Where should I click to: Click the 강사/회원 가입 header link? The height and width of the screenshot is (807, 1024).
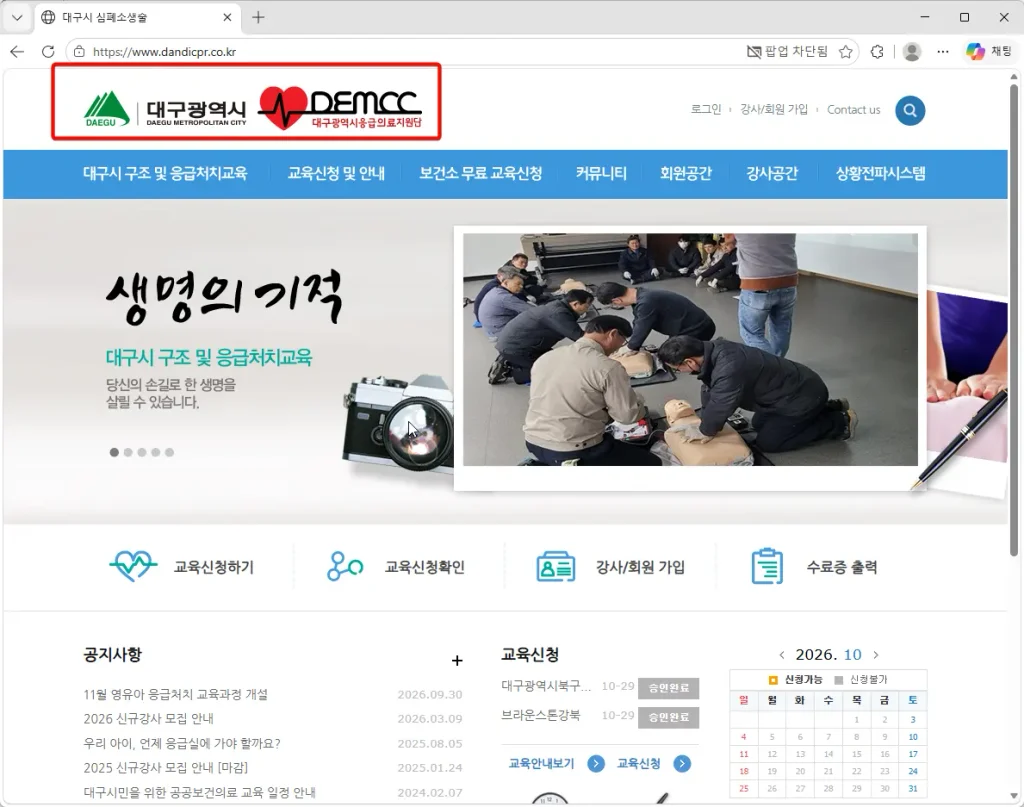(x=774, y=110)
